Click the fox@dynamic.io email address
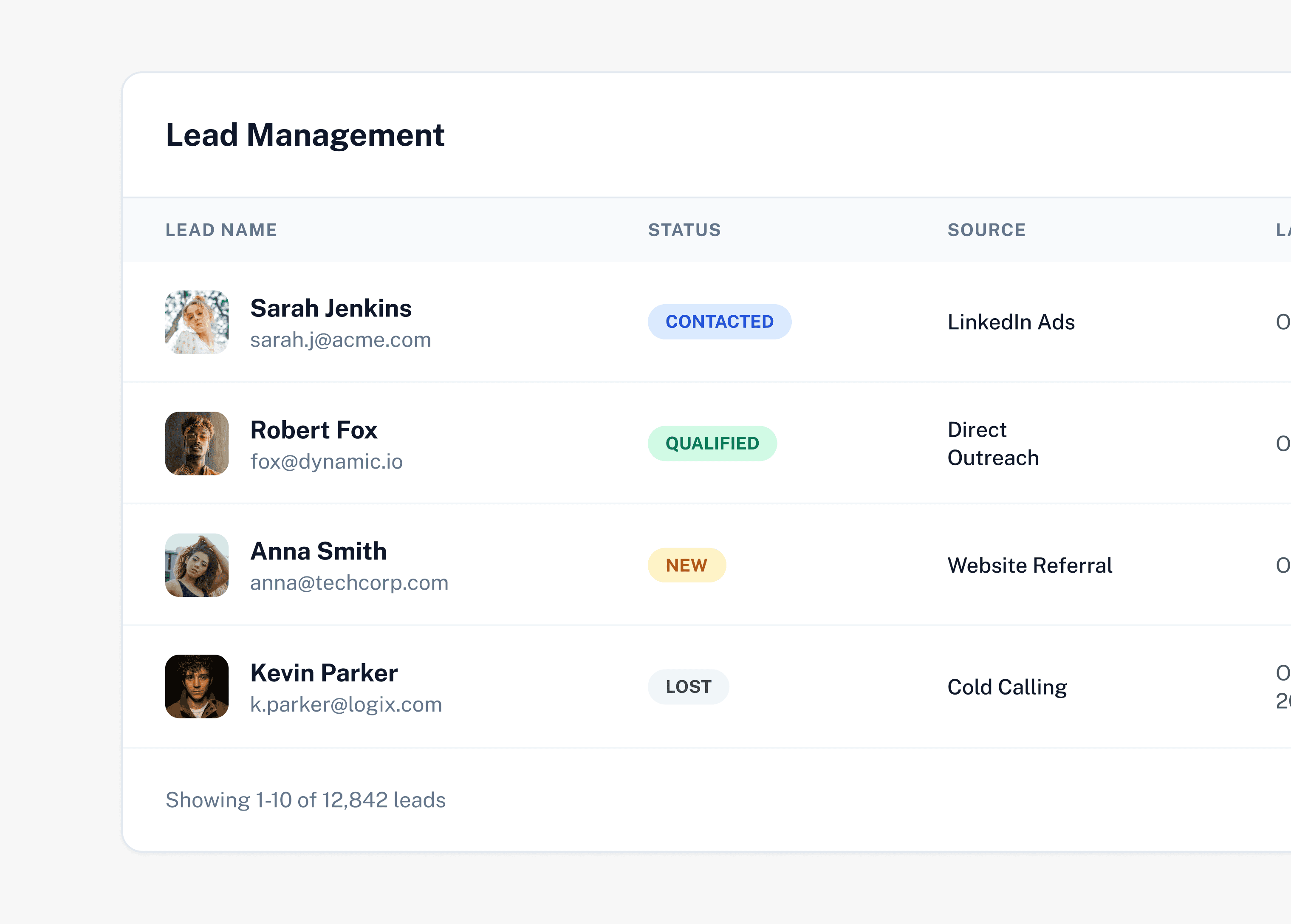This screenshot has height=924, width=1291. click(x=326, y=461)
